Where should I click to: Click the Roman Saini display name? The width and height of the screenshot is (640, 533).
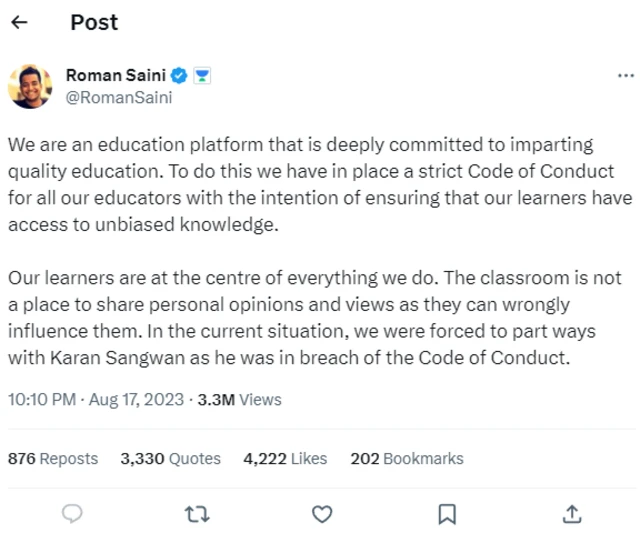[x=115, y=76]
